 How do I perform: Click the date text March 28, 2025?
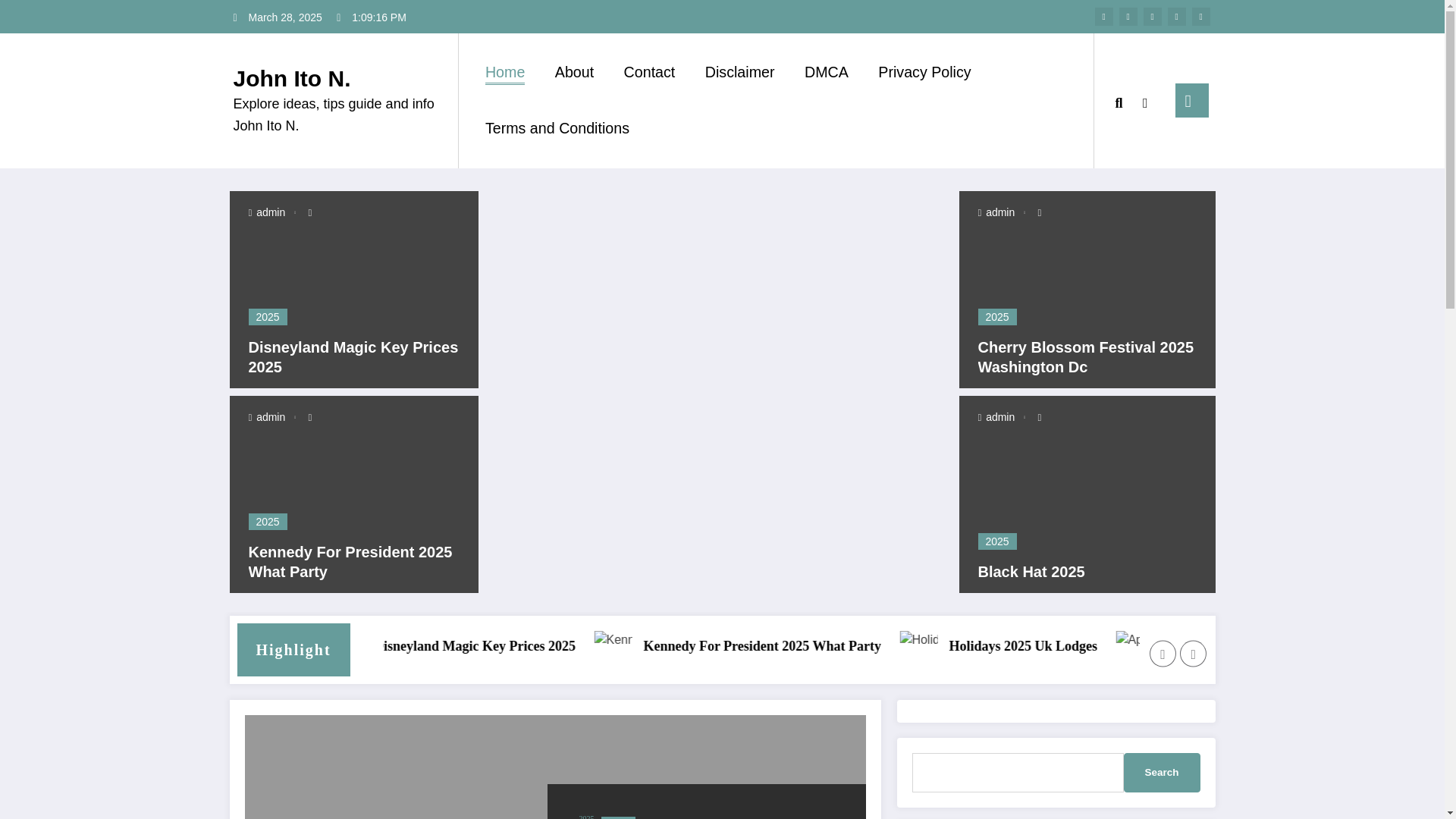click(x=285, y=17)
